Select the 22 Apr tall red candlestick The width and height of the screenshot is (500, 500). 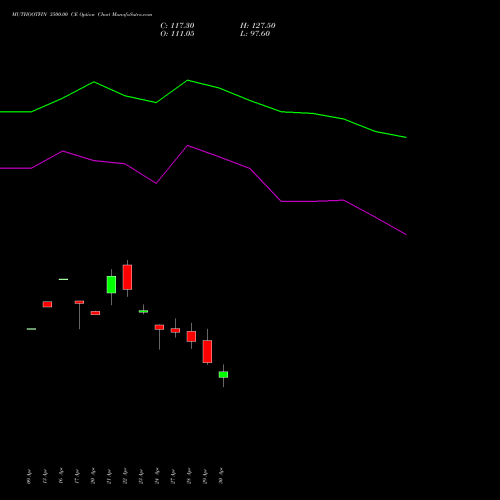(127, 277)
